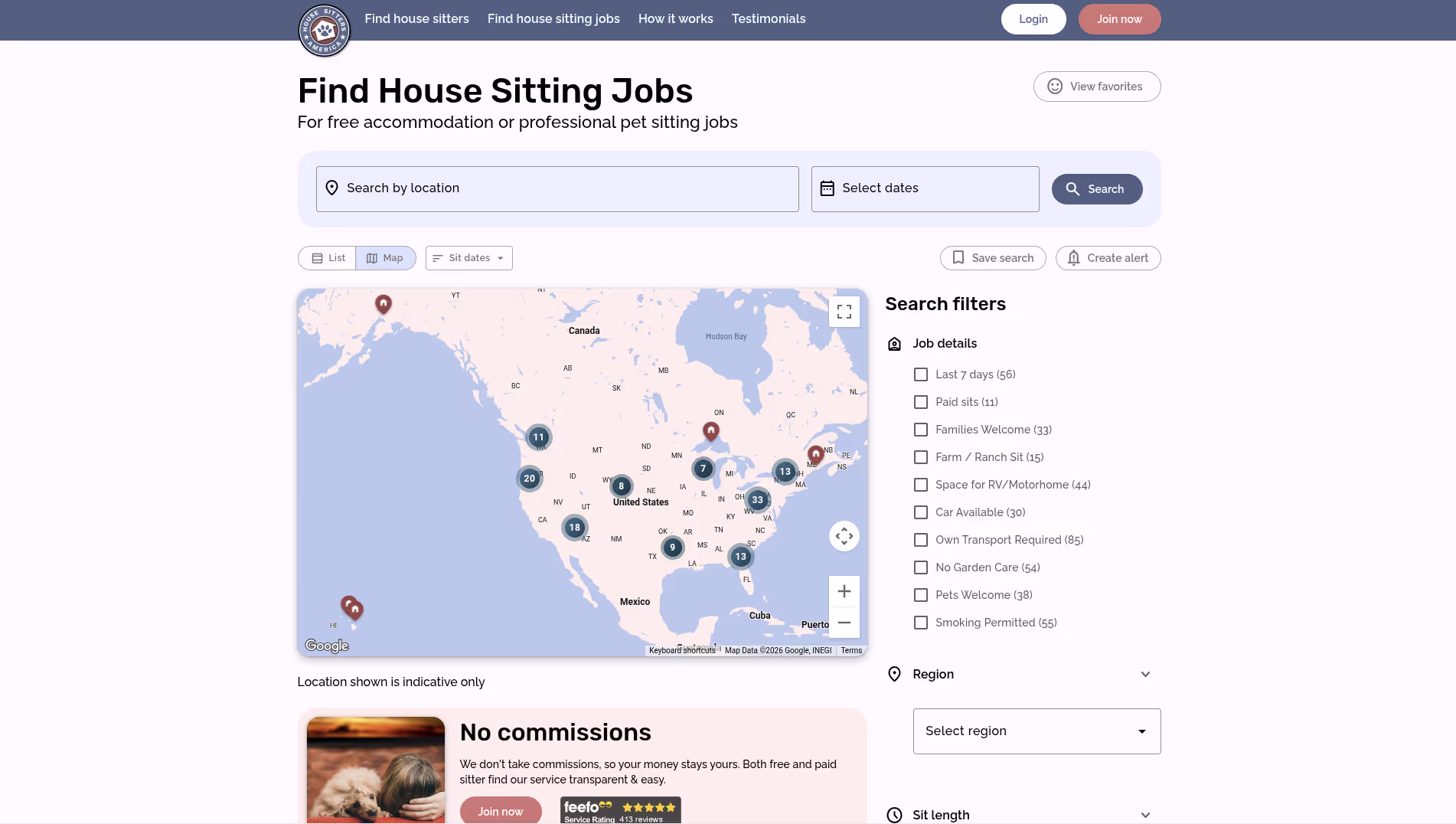The image size is (1456, 824).
Task: Check Smoking Permitted filter
Action: [x=921, y=623]
